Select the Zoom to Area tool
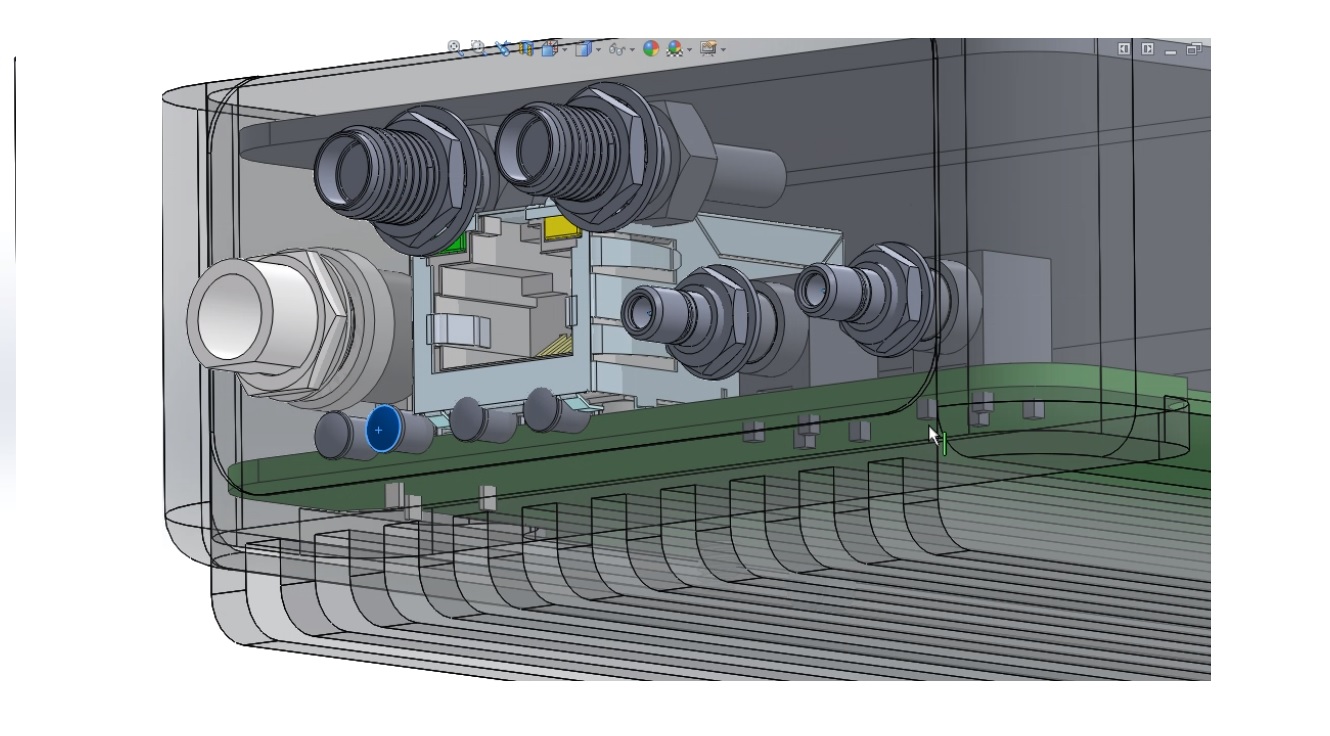Viewport: 1330px width, 736px height. [477, 48]
